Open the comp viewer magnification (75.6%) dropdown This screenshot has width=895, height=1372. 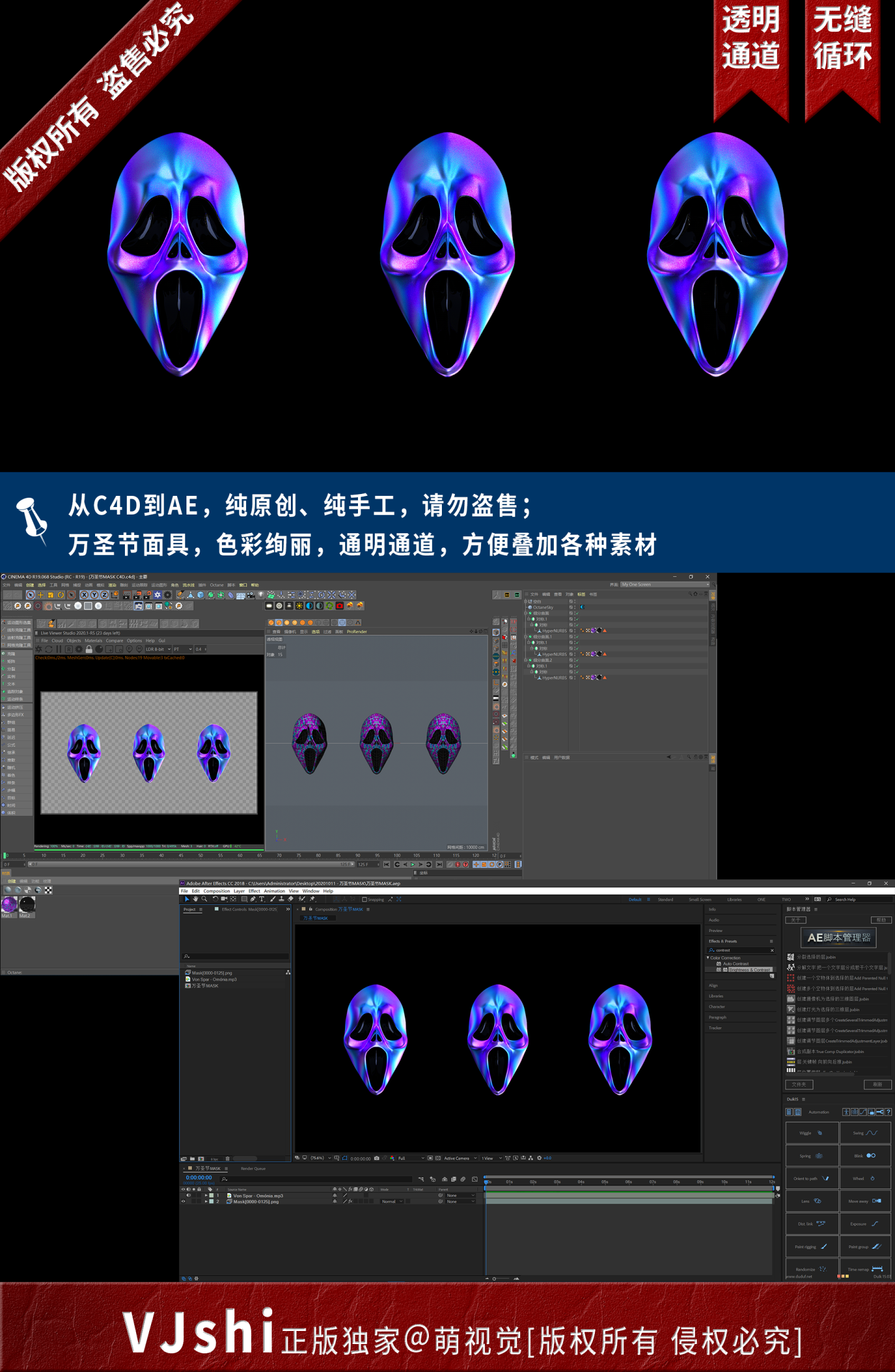319,1158
